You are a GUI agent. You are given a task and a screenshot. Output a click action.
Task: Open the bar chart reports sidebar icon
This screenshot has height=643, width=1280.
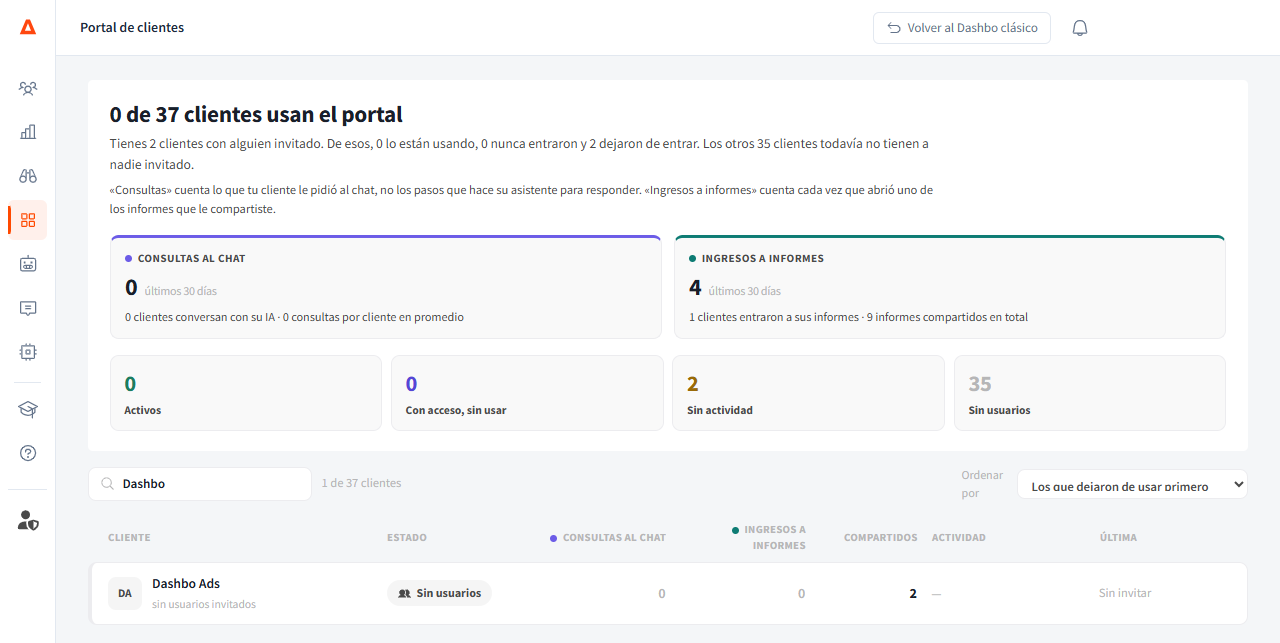(x=28, y=132)
